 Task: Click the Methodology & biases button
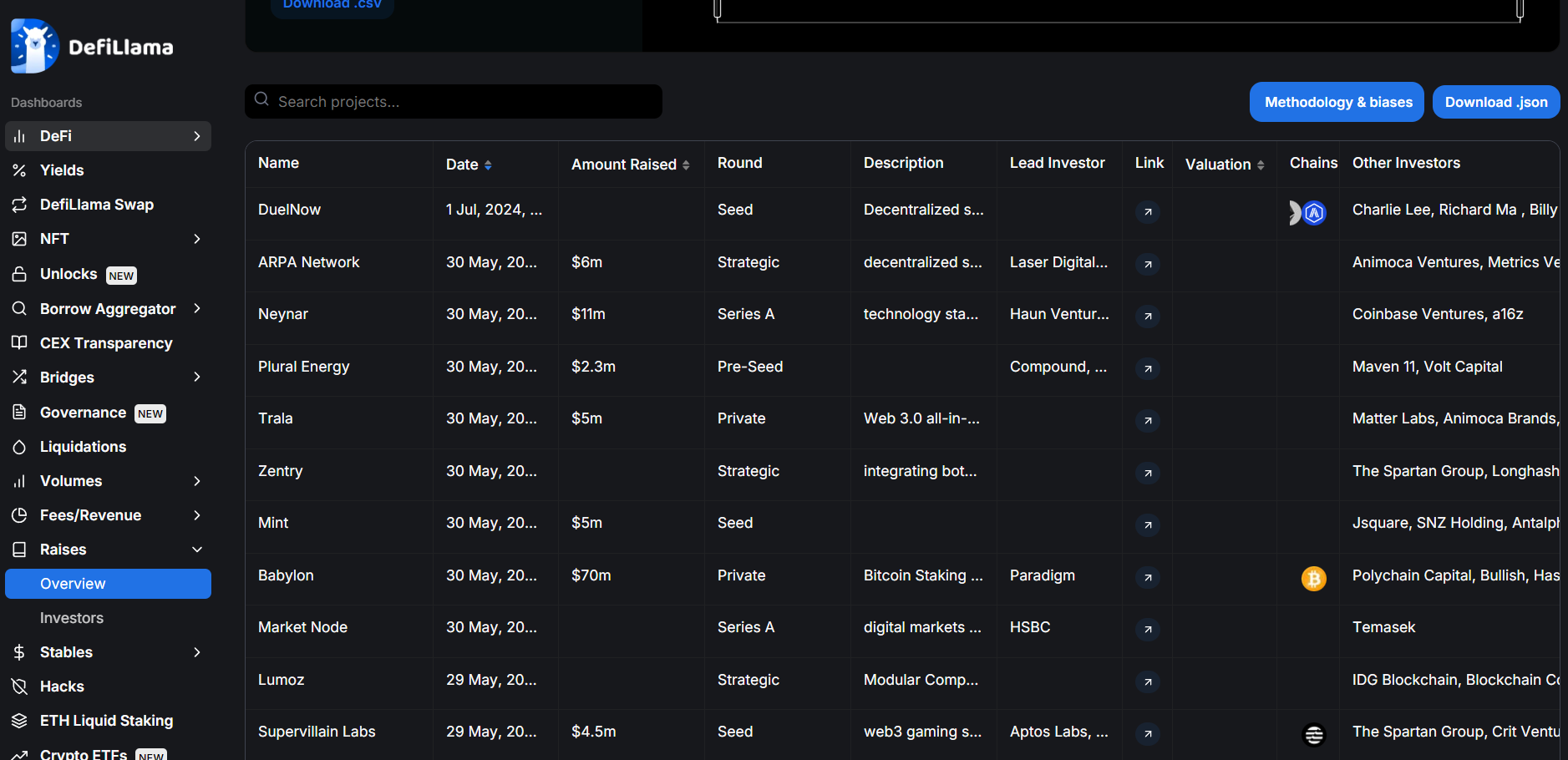coord(1337,102)
